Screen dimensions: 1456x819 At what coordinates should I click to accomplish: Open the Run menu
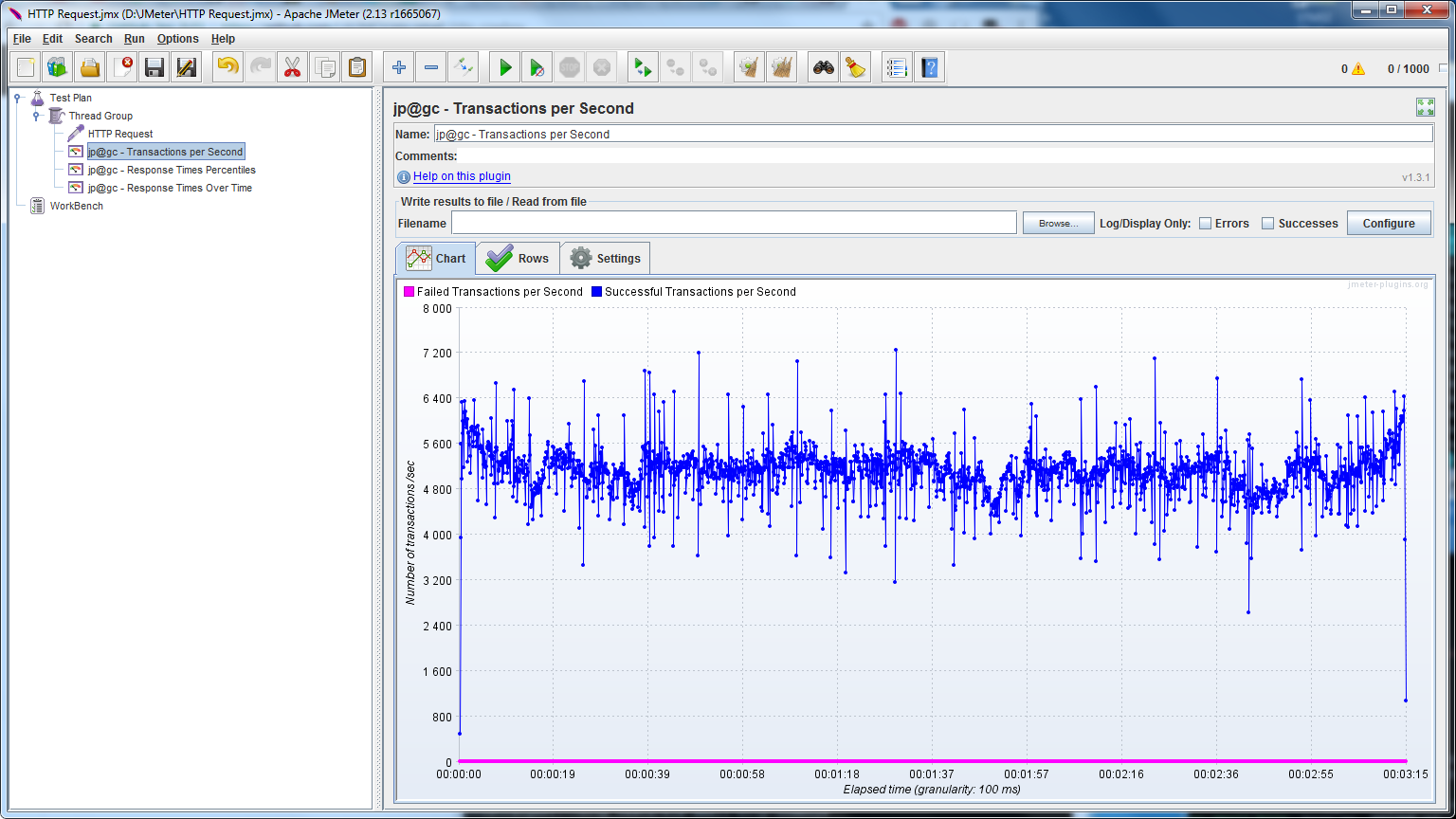tap(134, 39)
